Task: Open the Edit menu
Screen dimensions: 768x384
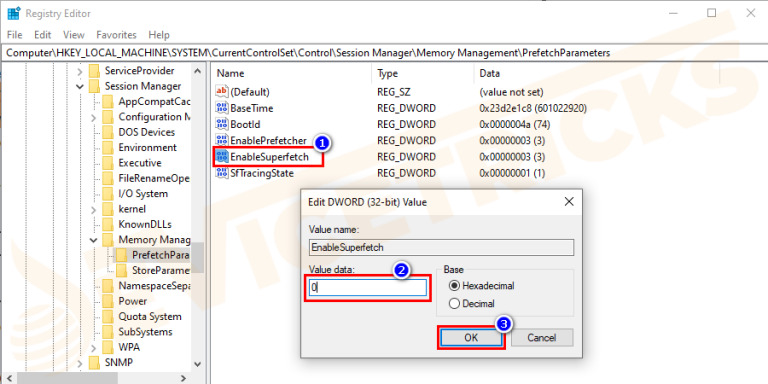Action: [x=43, y=35]
